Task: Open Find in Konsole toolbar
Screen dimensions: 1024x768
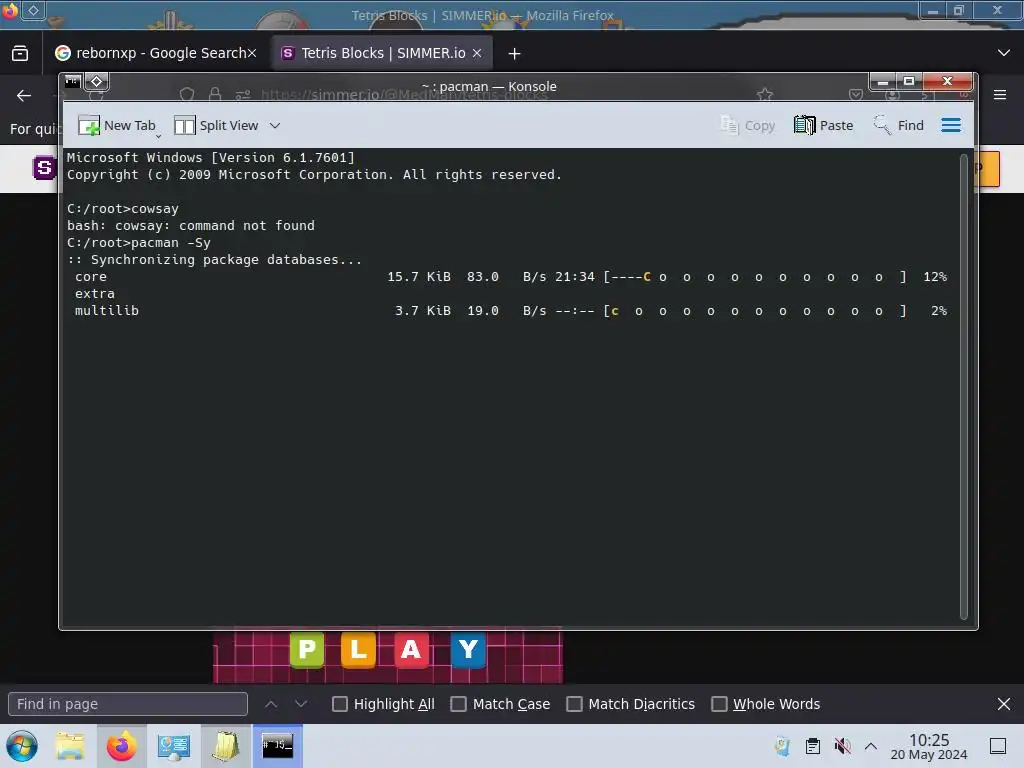Action: point(899,125)
